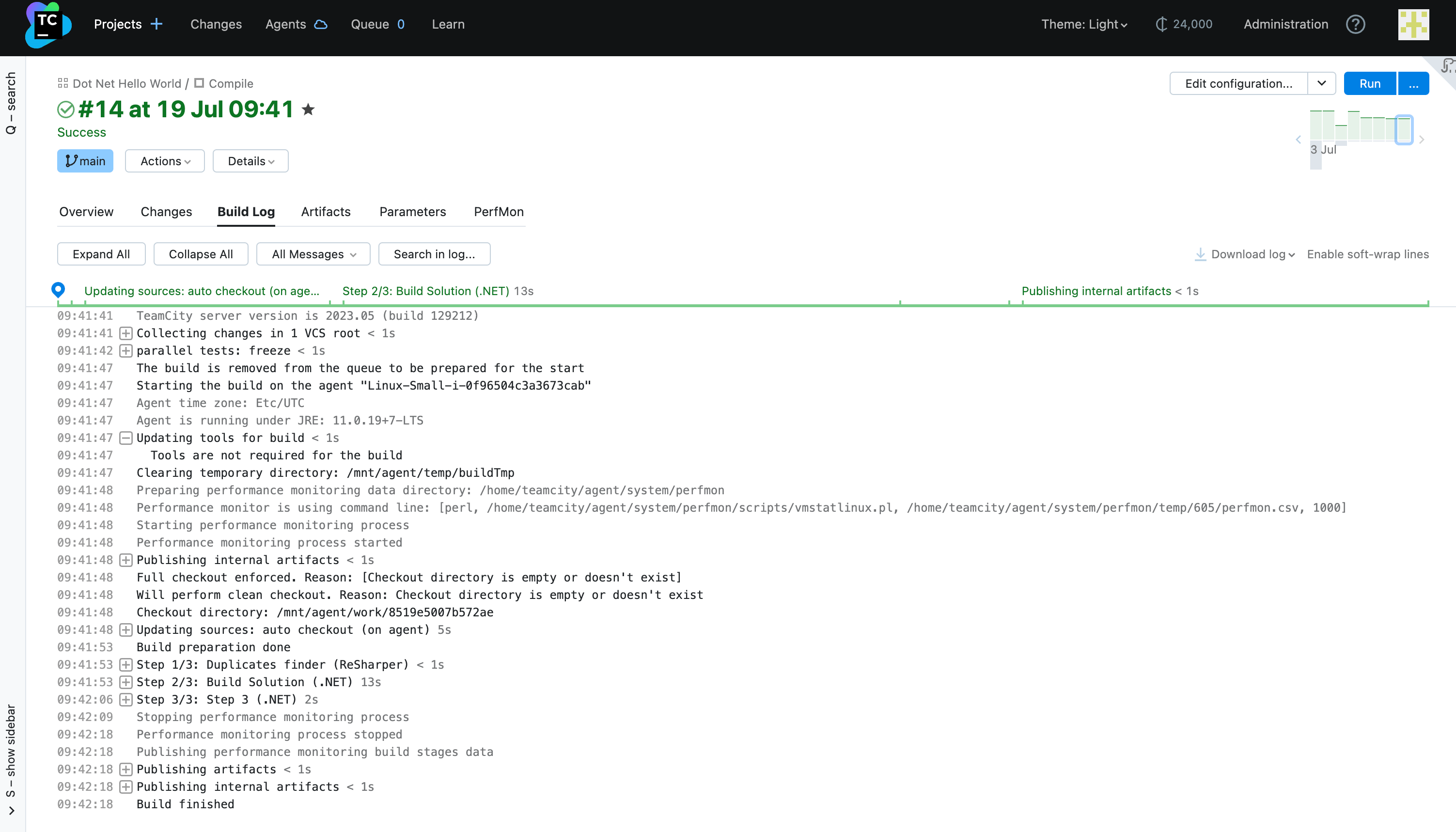Screen dimensions: 1456x832
Task: Open the help question mark icon
Action: (1355, 24)
